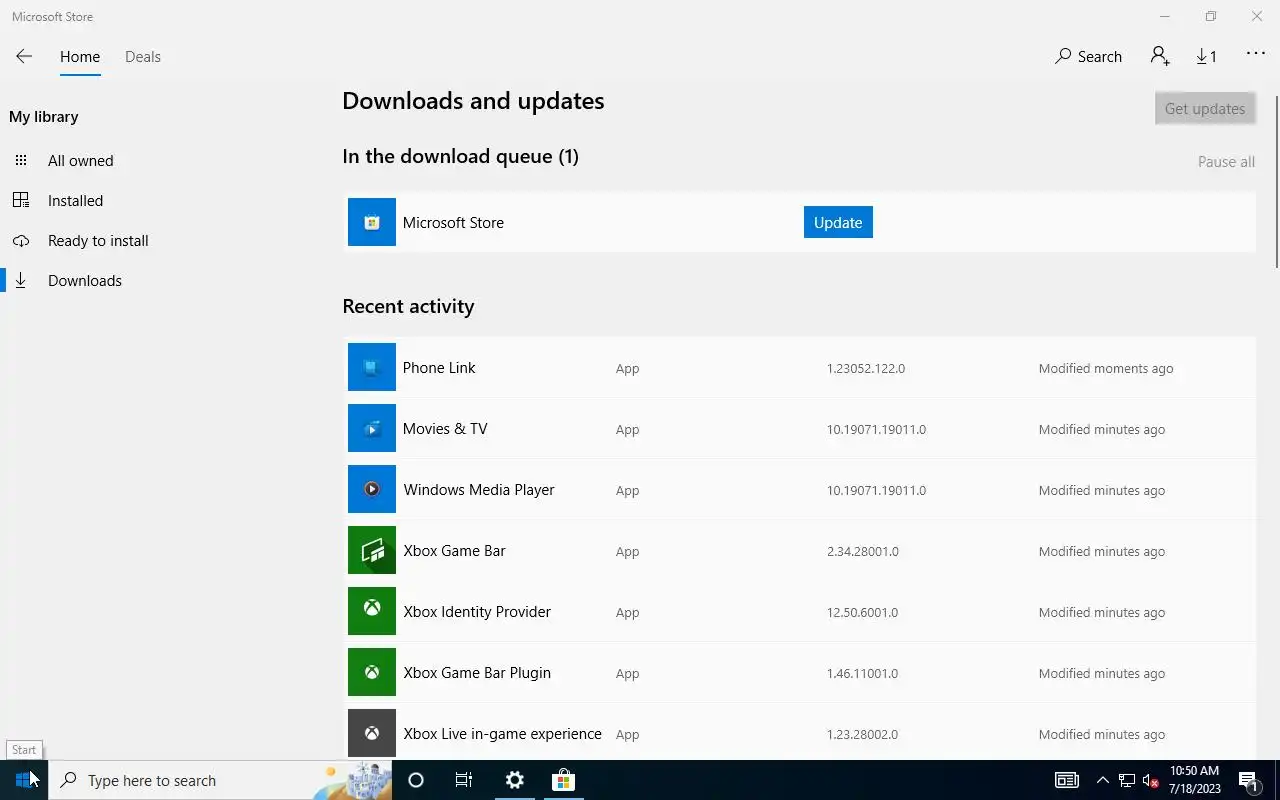Open the Search magnifier in Store header
1280x800 pixels.
tap(1063, 56)
